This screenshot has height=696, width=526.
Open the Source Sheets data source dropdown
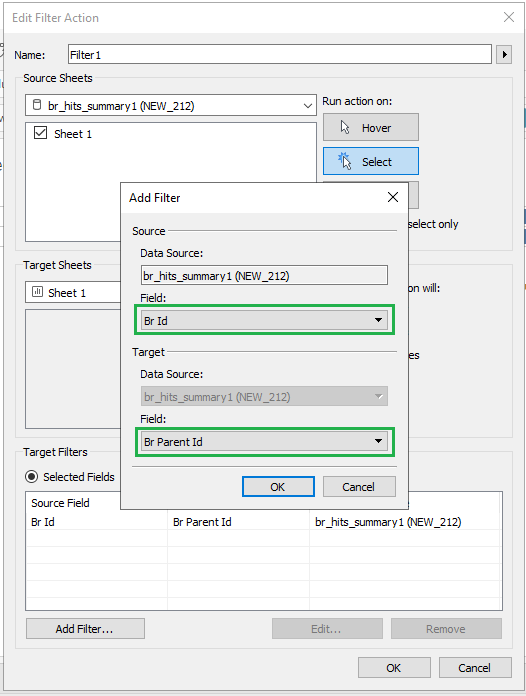point(171,105)
